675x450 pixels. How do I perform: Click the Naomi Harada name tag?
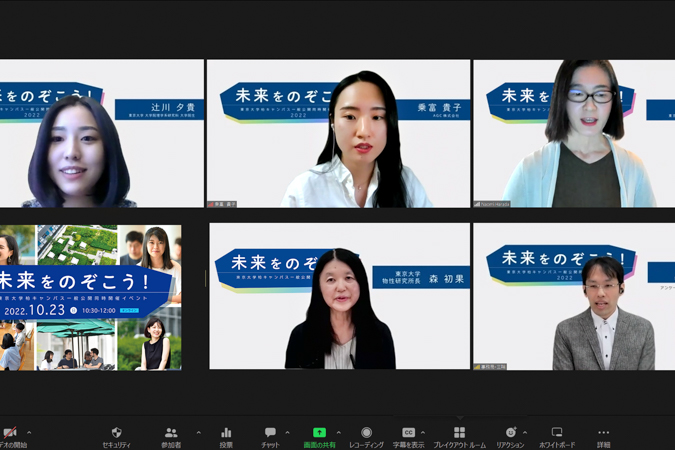[x=492, y=204]
